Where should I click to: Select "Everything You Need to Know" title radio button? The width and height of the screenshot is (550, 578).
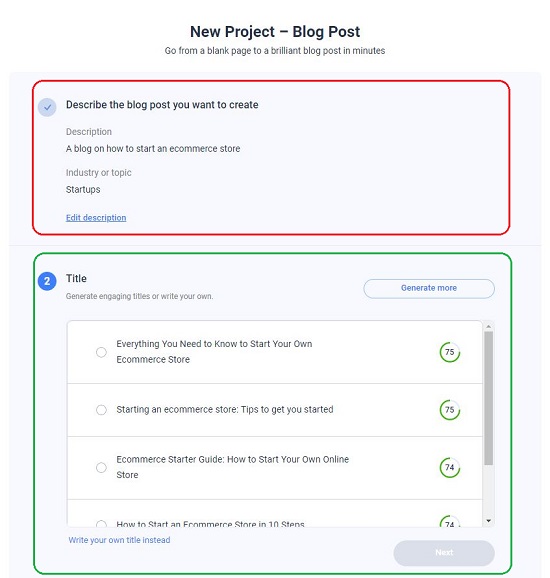point(101,352)
